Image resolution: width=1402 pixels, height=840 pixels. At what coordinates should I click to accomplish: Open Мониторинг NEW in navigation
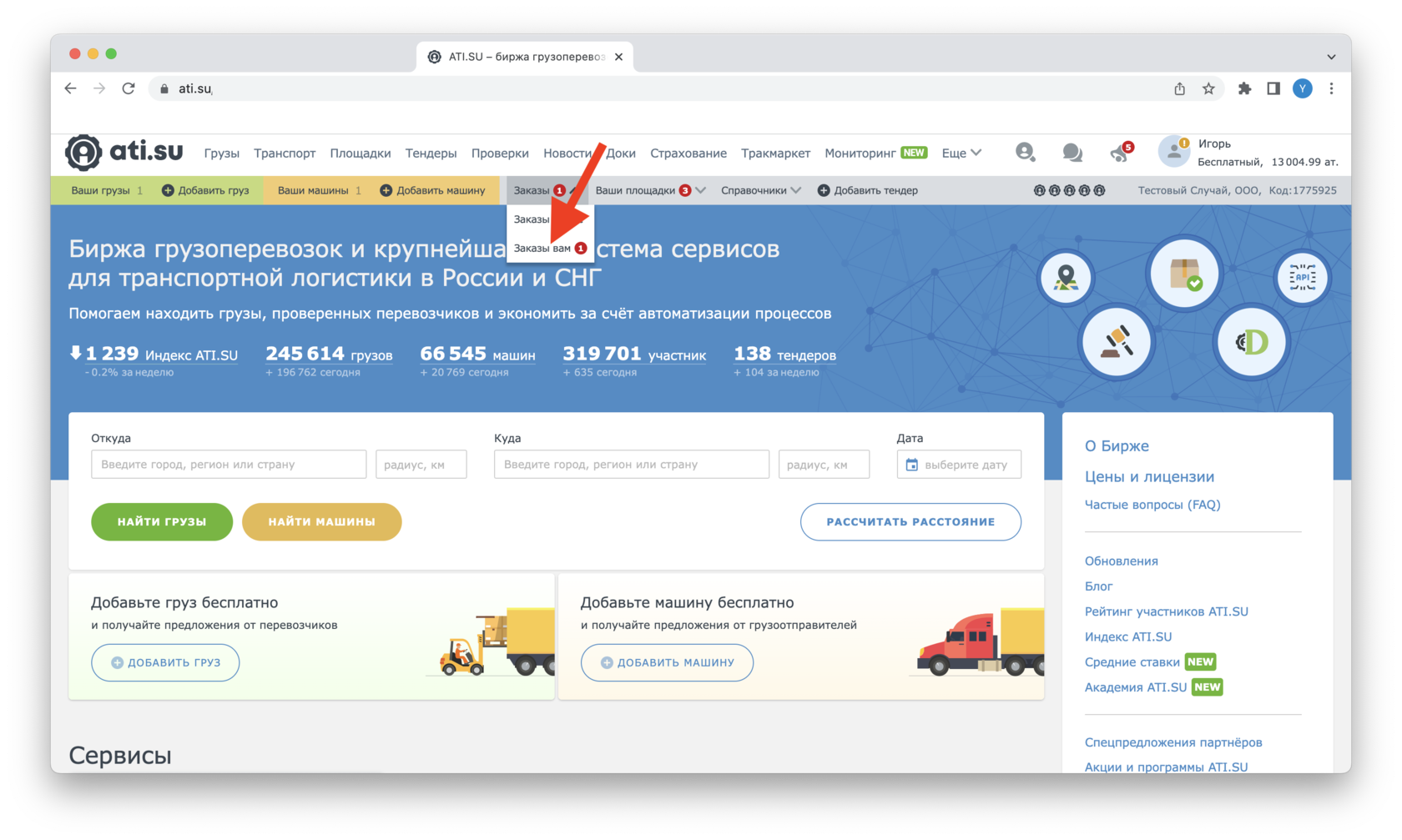click(x=876, y=153)
